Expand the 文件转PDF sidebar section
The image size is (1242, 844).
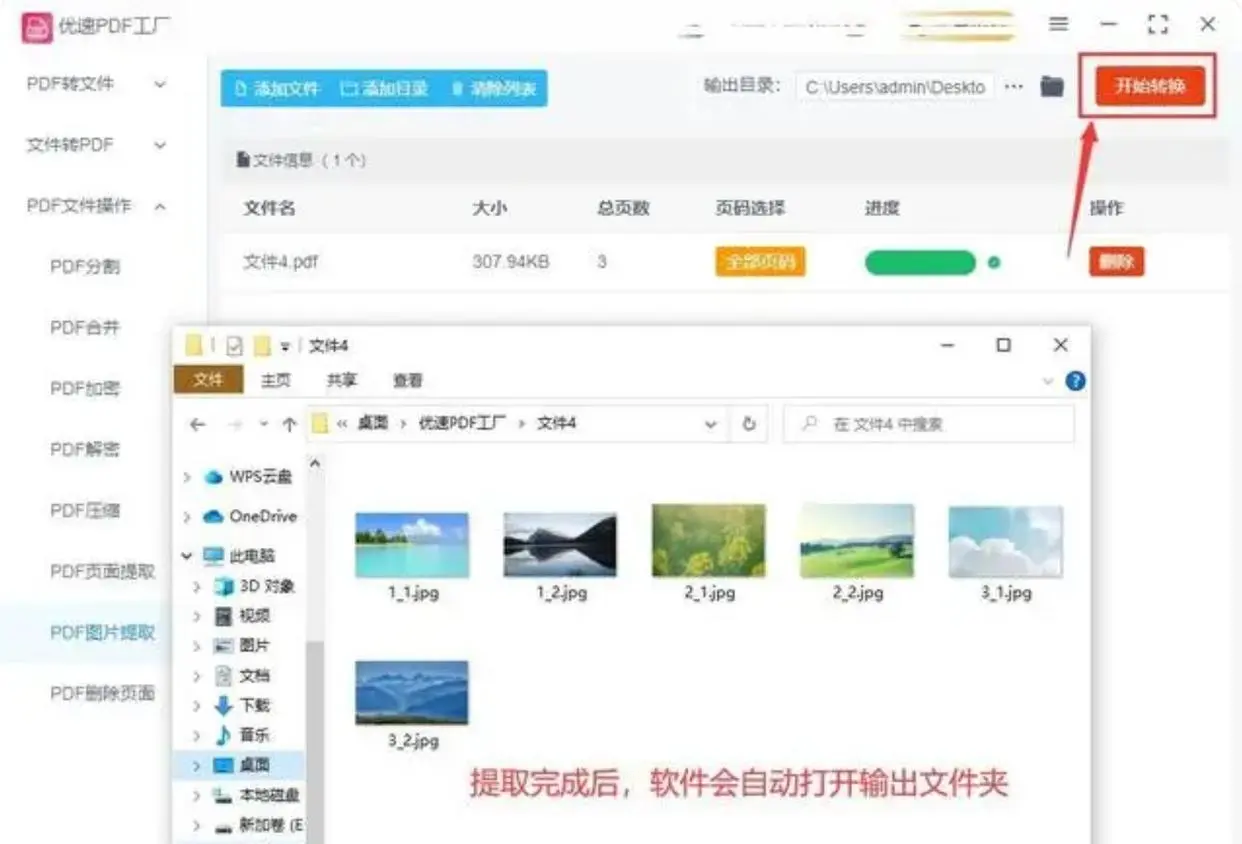click(159, 146)
